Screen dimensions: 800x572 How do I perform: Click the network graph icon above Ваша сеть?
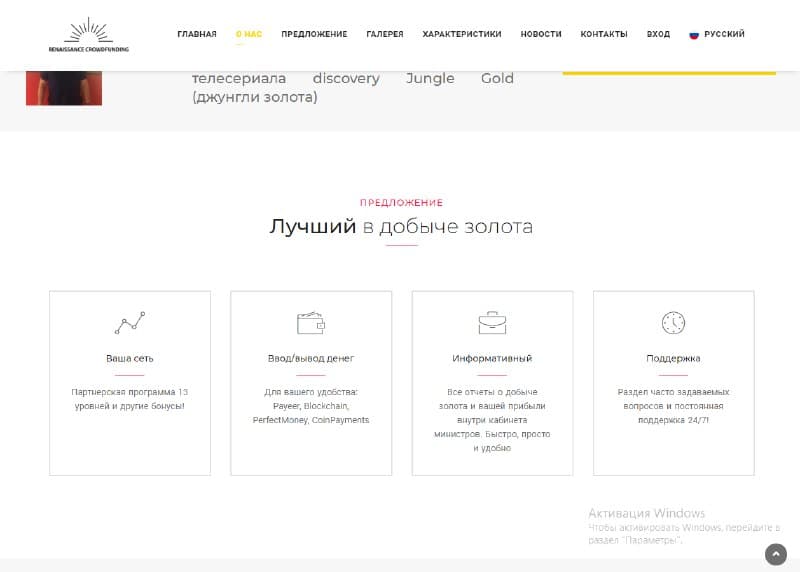pos(129,323)
